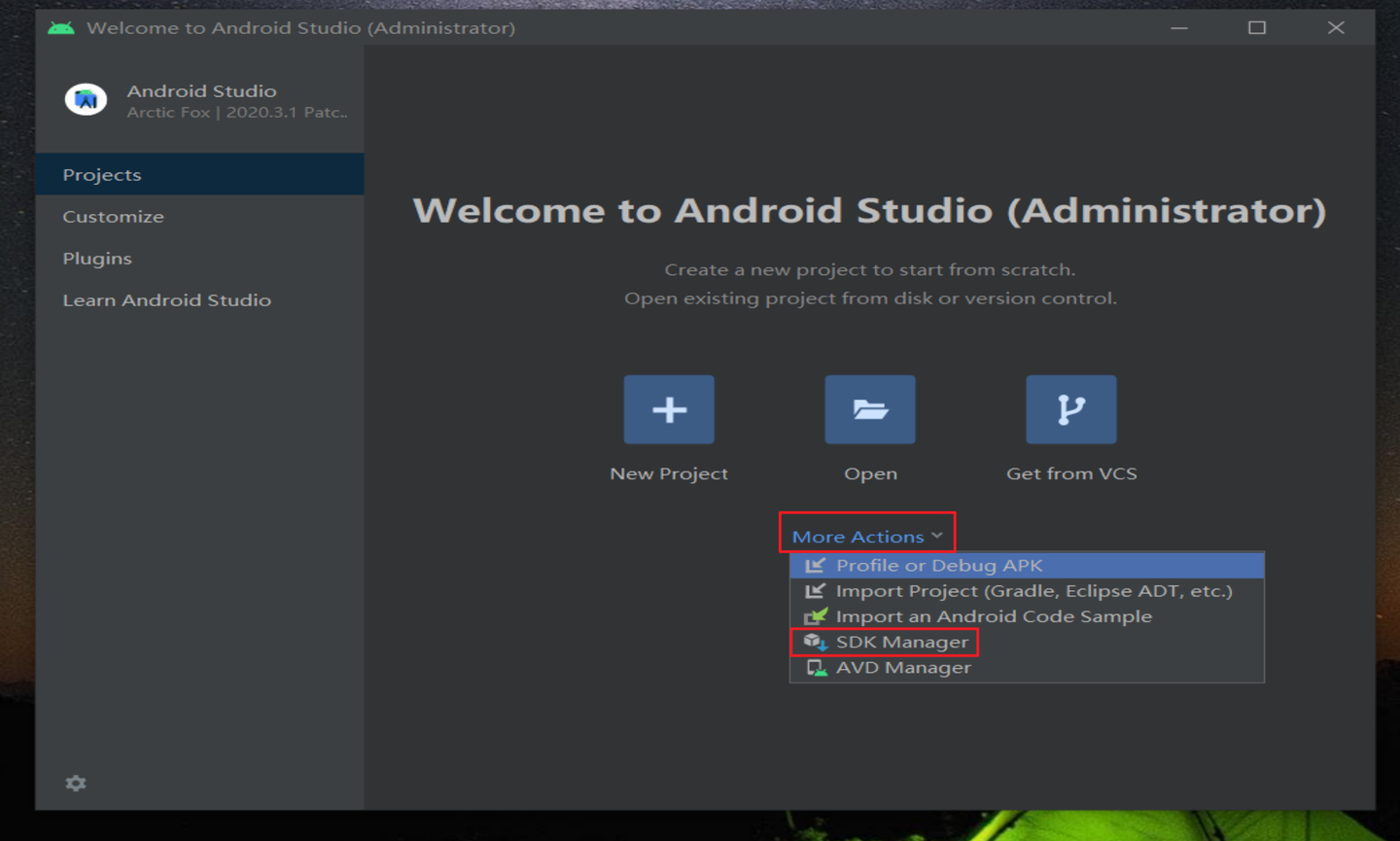Select the Customize sidebar entry
1400x841 pixels.
click(x=113, y=216)
